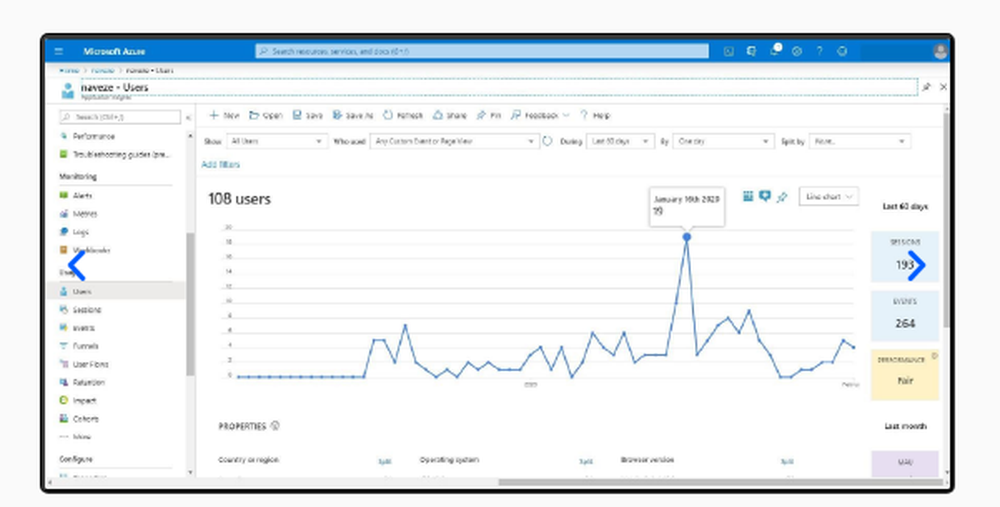
Task: Click Pin in the toolbar
Action: (x=489, y=115)
